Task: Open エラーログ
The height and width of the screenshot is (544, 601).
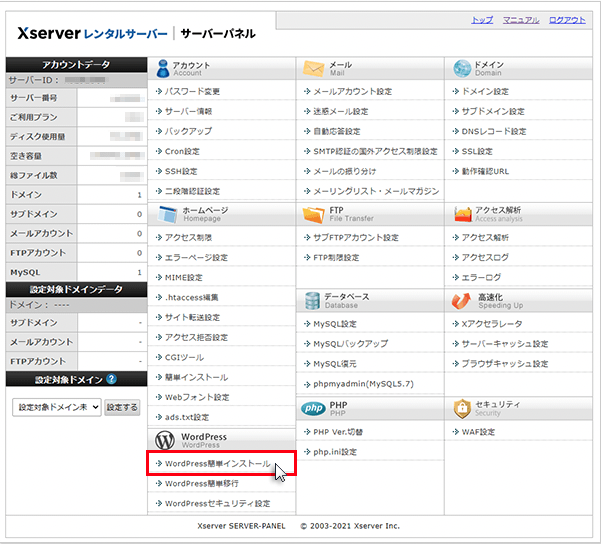Action: (481, 277)
